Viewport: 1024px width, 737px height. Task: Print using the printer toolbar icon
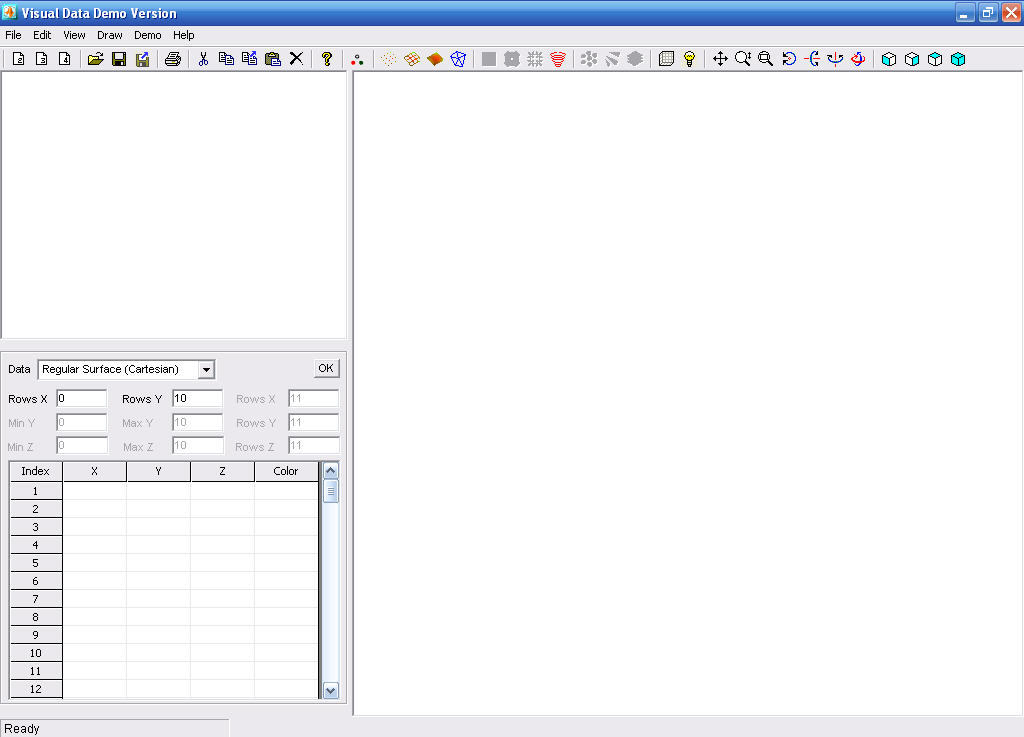point(172,59)
